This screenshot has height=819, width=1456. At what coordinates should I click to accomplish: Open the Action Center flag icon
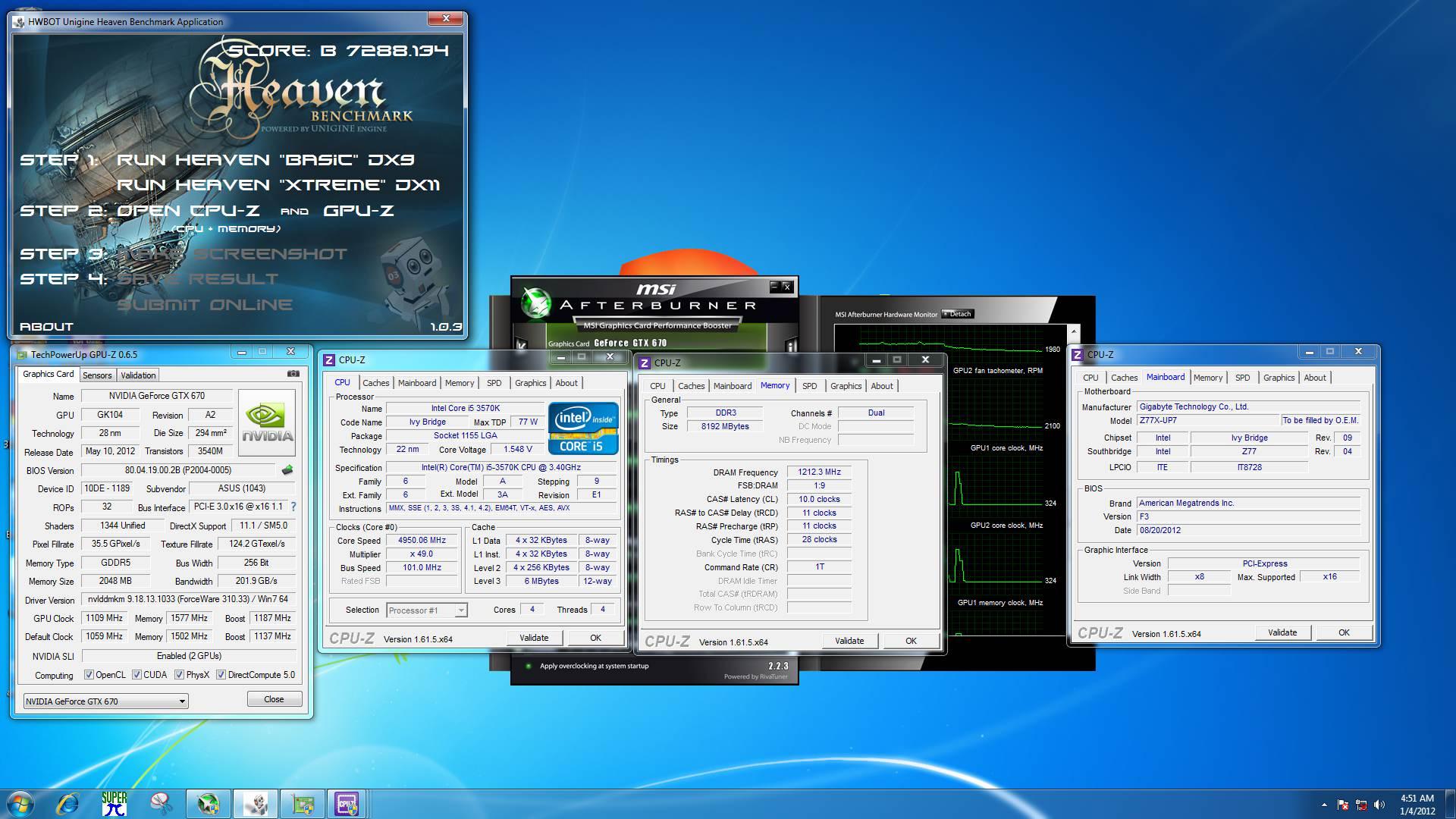click(x=1342, y=805)
